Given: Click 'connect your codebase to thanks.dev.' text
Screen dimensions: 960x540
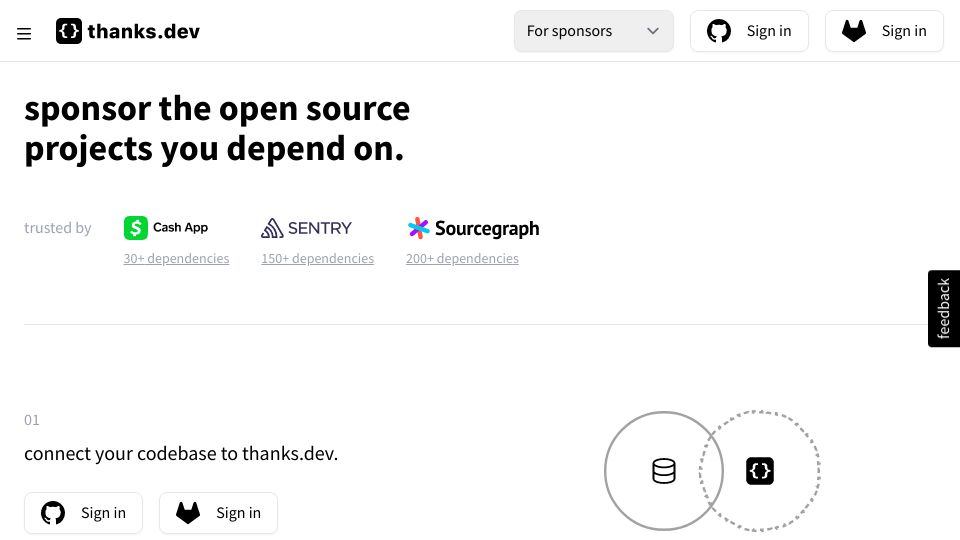Looking at the screenshot, I should pyautogui.click(x=181, y=454).
